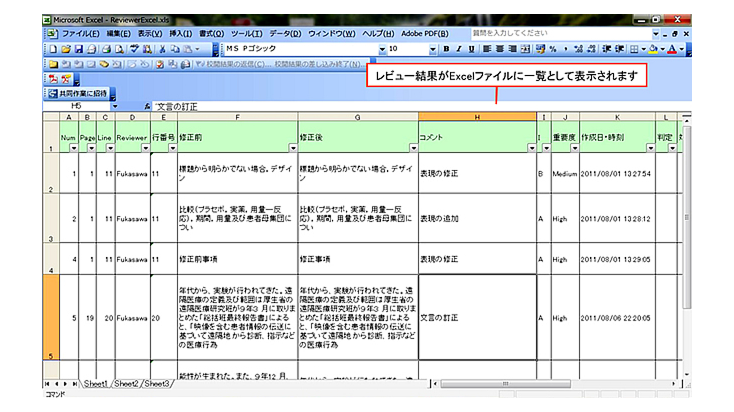Toggle Bold formatting

pos(444,48)
